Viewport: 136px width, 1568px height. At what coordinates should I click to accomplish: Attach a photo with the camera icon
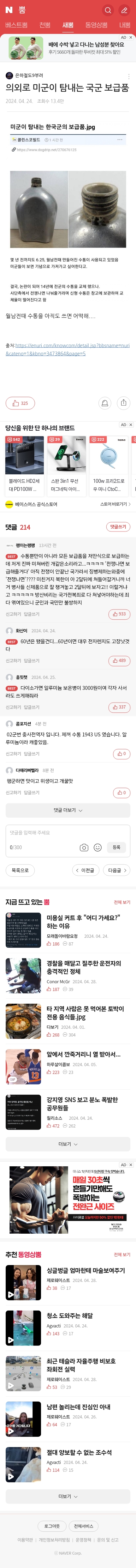84,847
